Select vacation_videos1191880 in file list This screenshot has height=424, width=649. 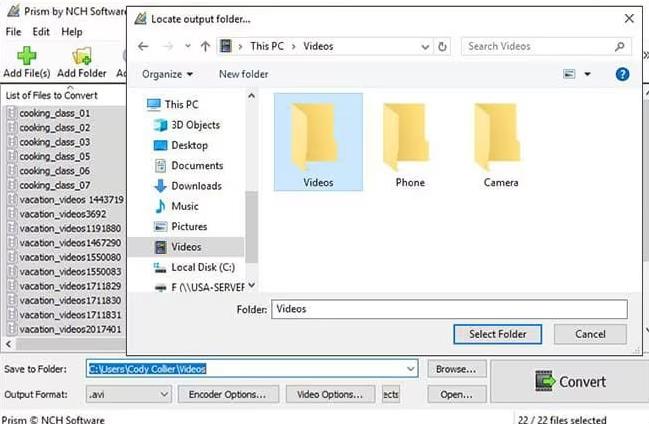coord(70,229)
